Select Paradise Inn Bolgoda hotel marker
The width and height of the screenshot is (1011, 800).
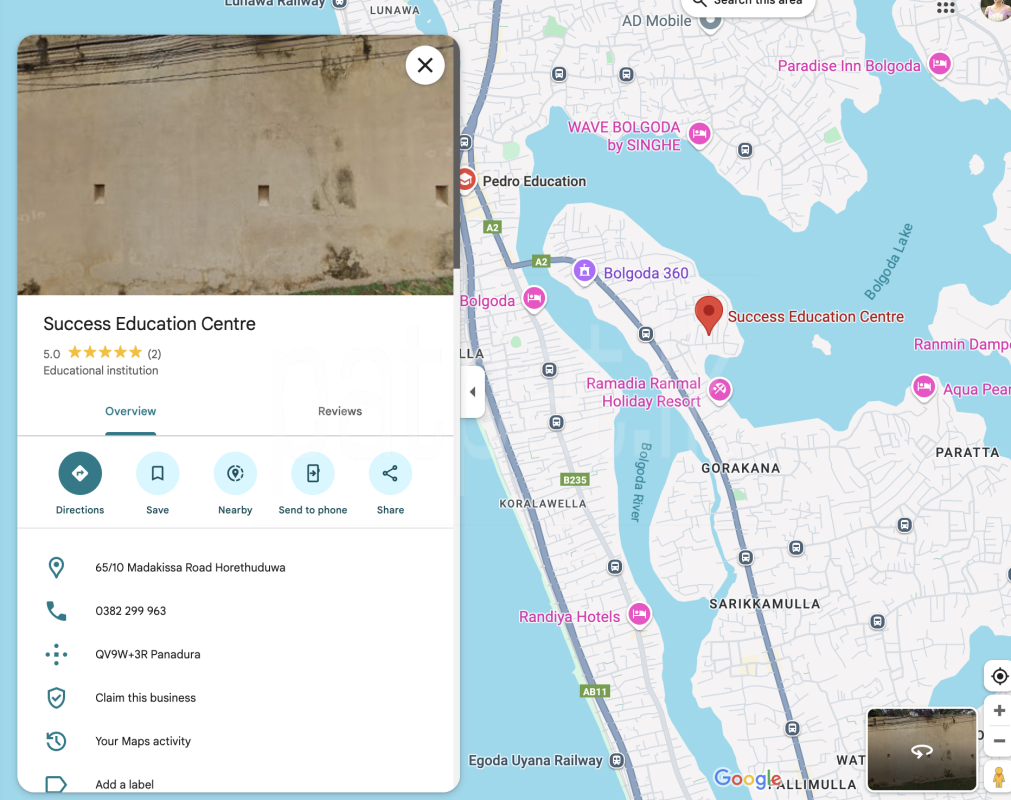coord(939,64)
